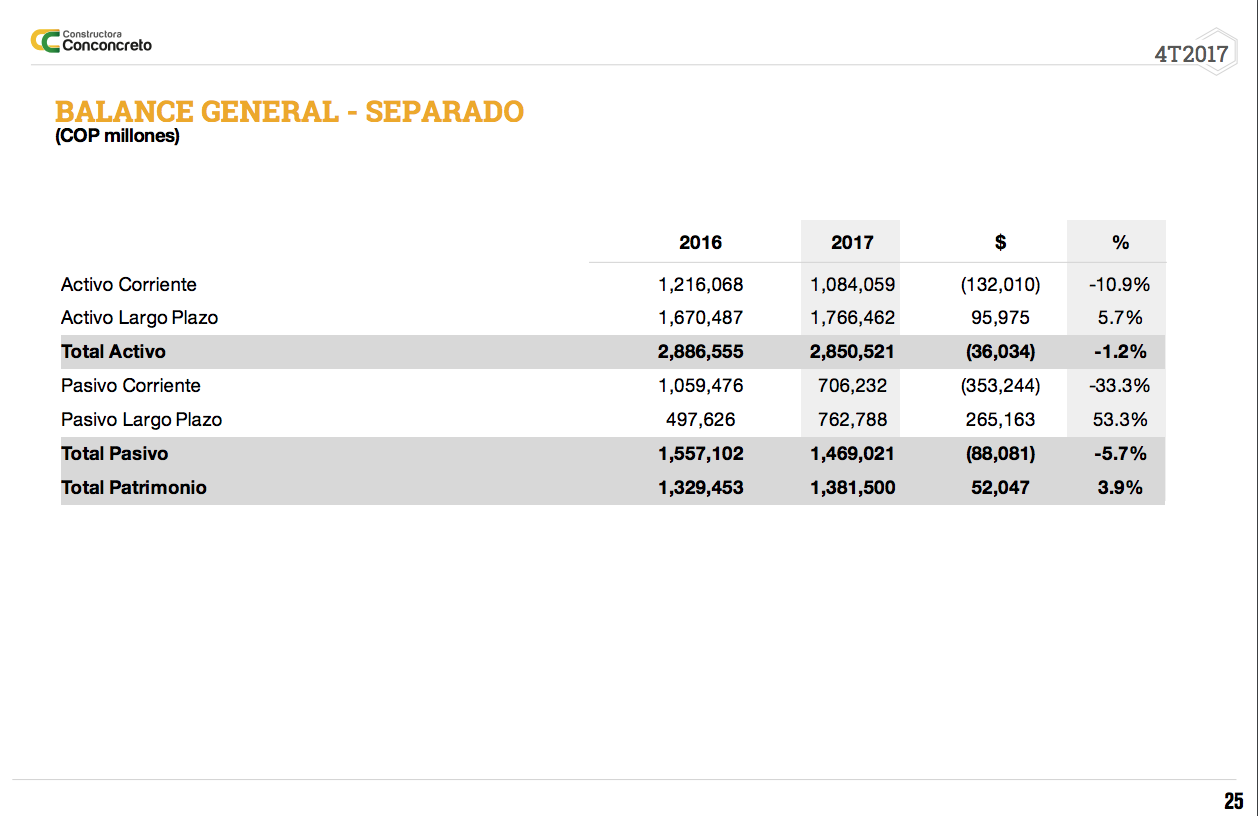This screenshot has height=816, width=1258.
Task: Select the 1,329,453 Patrimonio 2016 value
Action: pyautogui.click(x=700, y=488)
